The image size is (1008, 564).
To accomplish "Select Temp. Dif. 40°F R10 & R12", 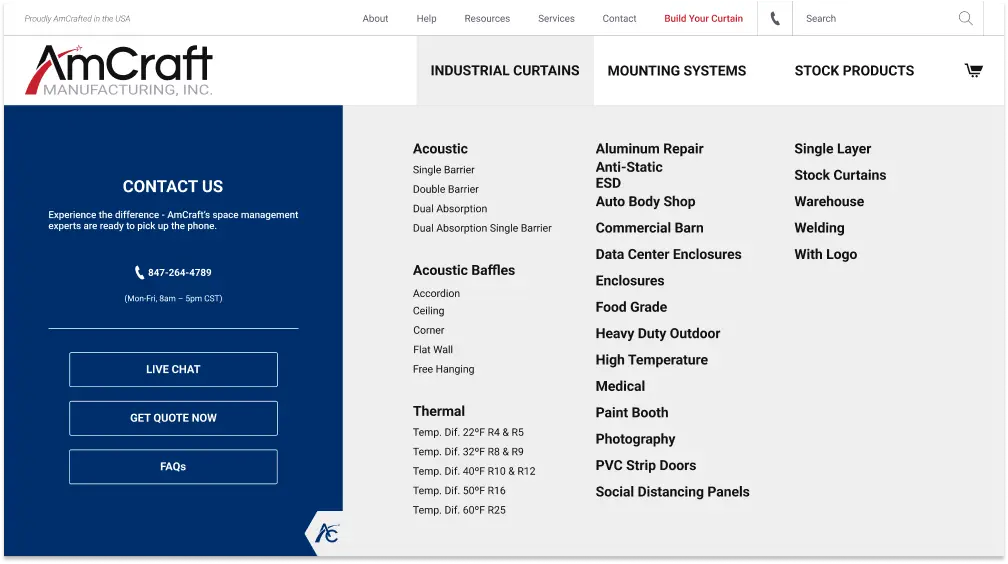I will click(474, 471).
